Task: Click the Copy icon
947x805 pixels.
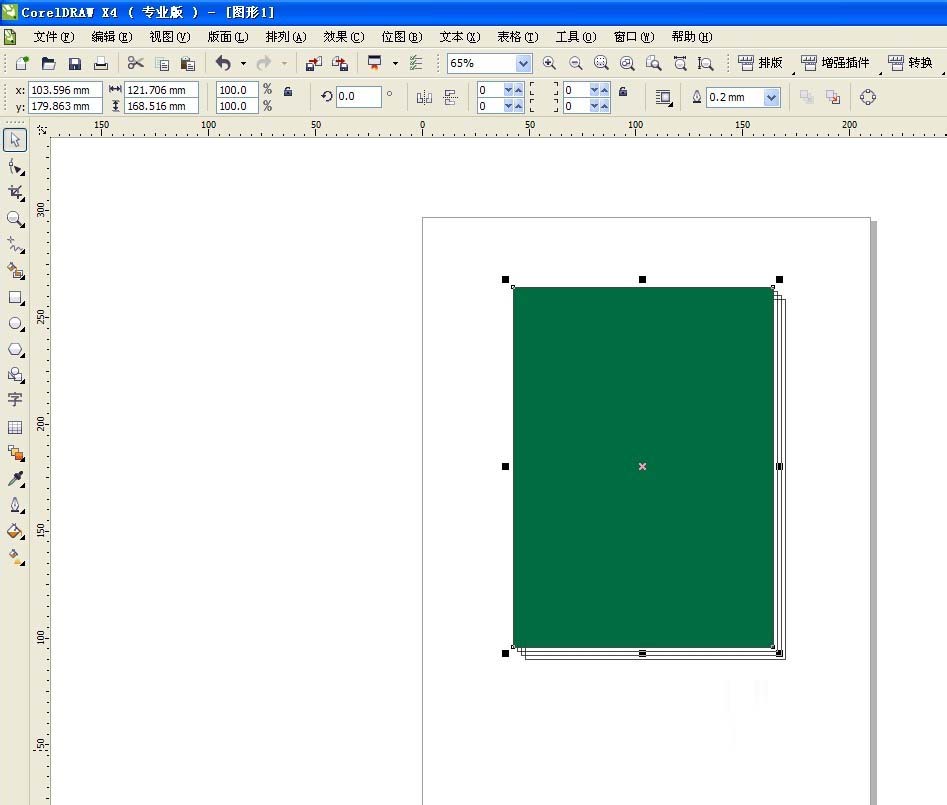Action: pos(162,63)
